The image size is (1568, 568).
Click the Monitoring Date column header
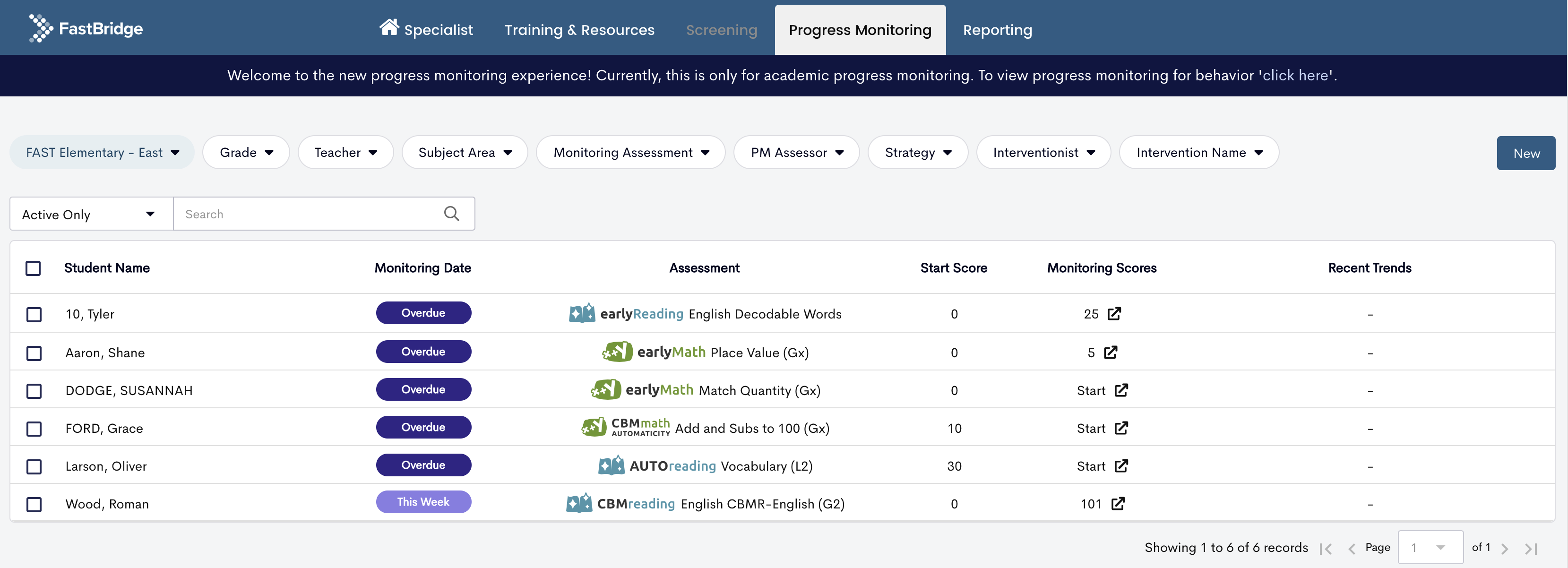click(x=423, y=268)
